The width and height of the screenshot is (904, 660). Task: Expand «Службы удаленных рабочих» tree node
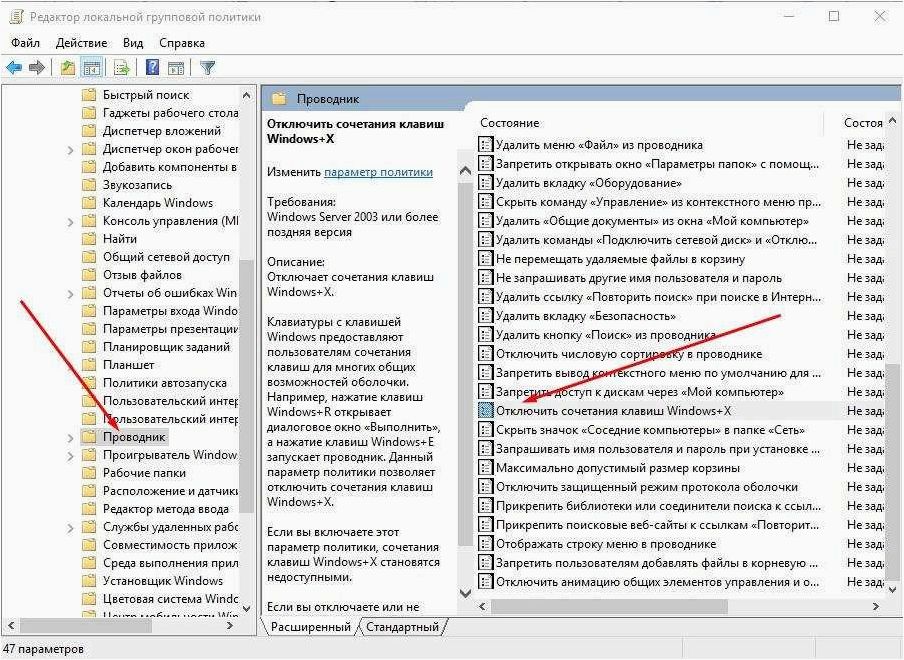(70, 528)
